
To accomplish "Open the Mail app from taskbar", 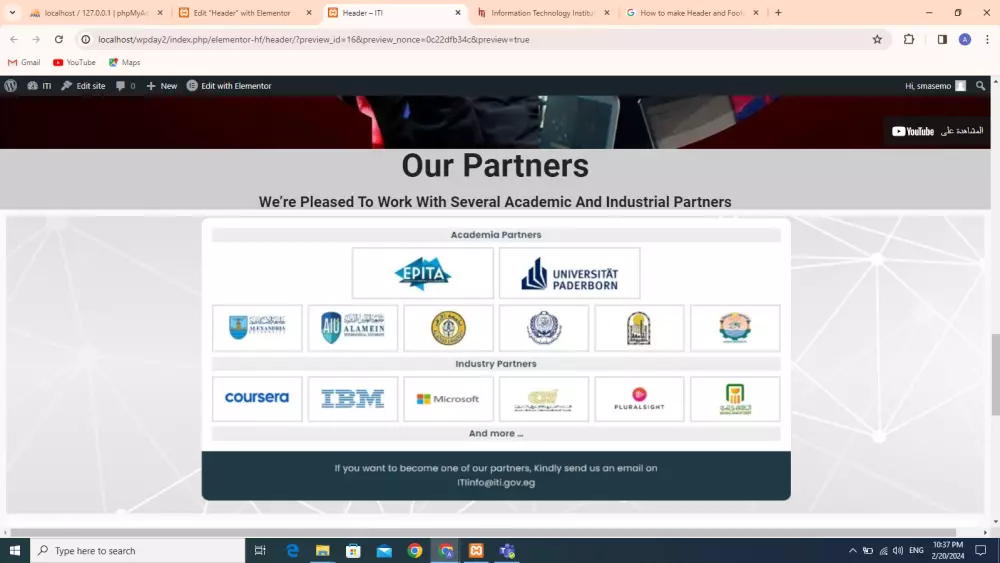I will coord(384,550).
